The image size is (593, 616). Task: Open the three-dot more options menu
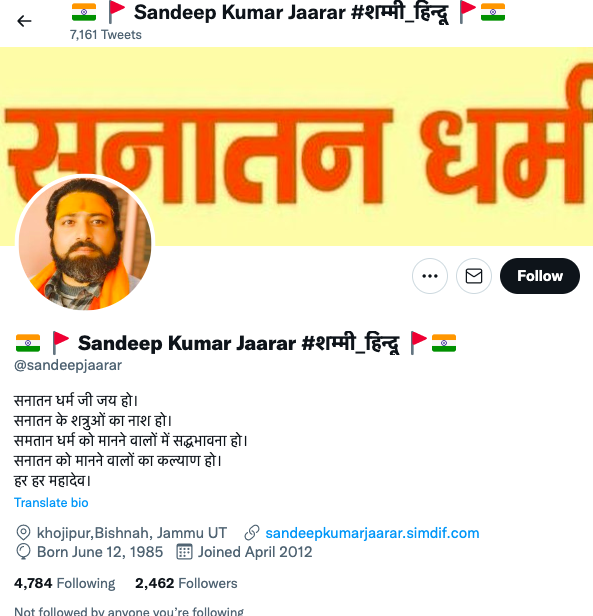pyautogui.click(x=430, y=276)
